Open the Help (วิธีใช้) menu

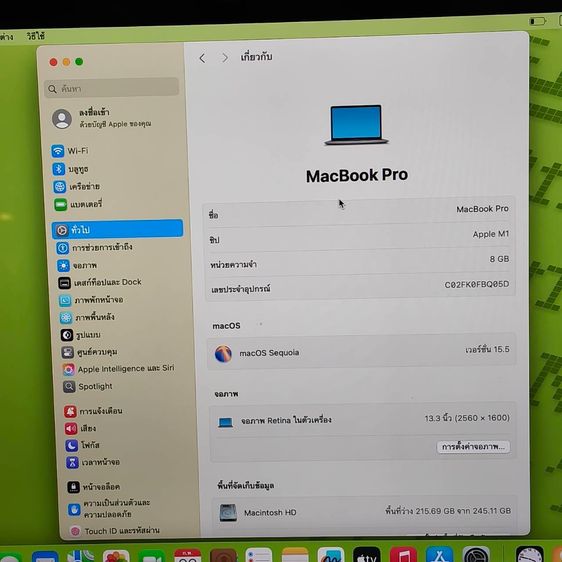point(35,36)
